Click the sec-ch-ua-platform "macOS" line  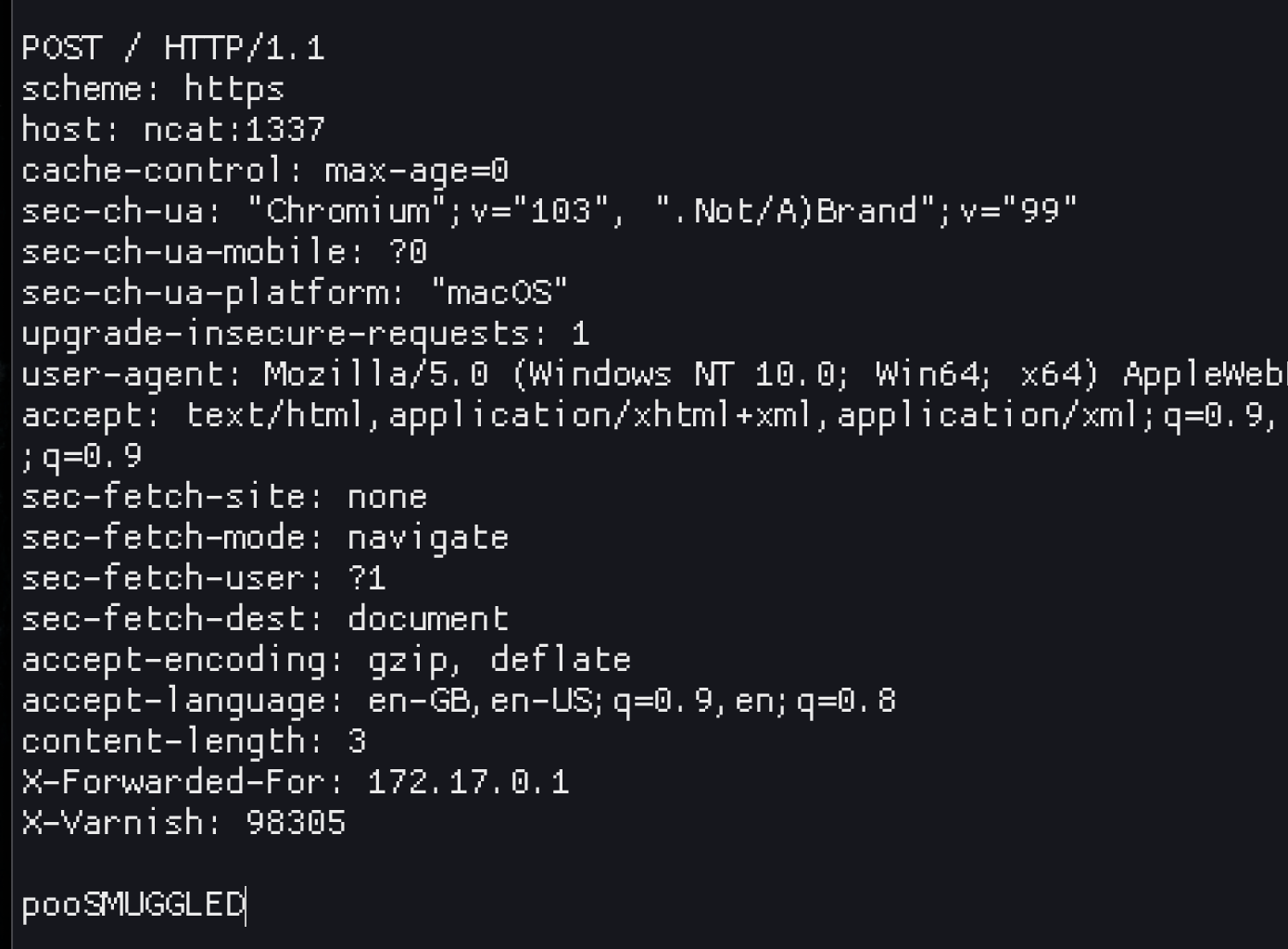[295, 293]
